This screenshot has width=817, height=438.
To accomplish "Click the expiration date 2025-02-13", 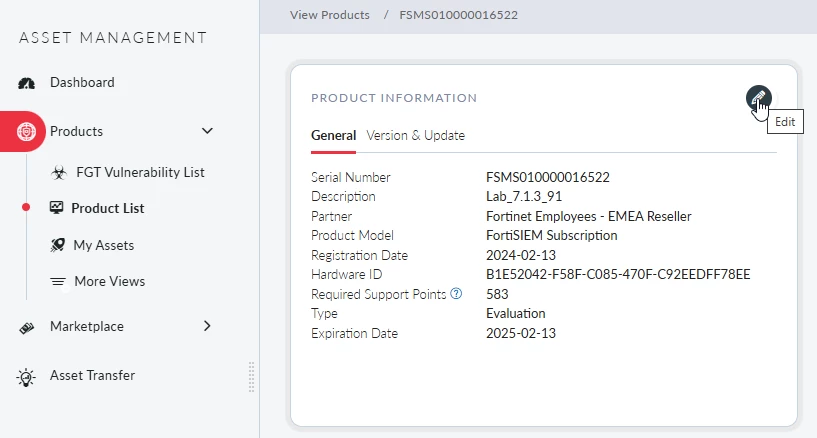I will point(521,333).
